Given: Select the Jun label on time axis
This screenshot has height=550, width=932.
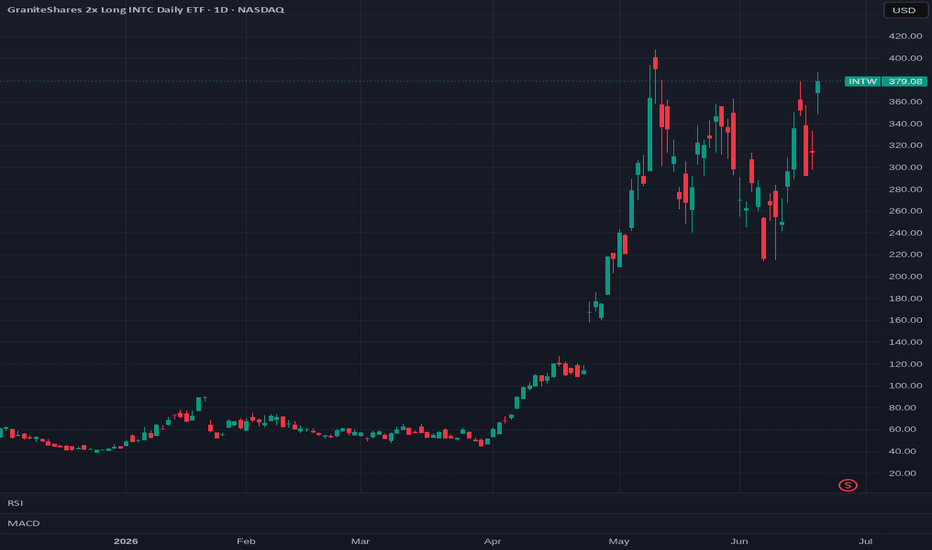Looking at the screenshot, I should tap(739, 541).
